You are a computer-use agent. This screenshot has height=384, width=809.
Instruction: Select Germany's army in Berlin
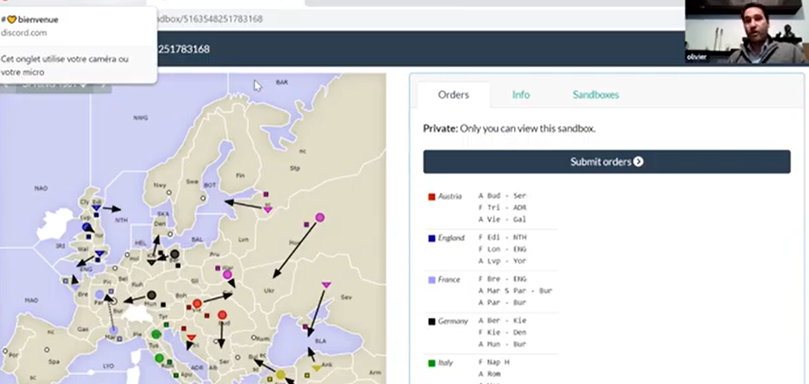(175, 254)
